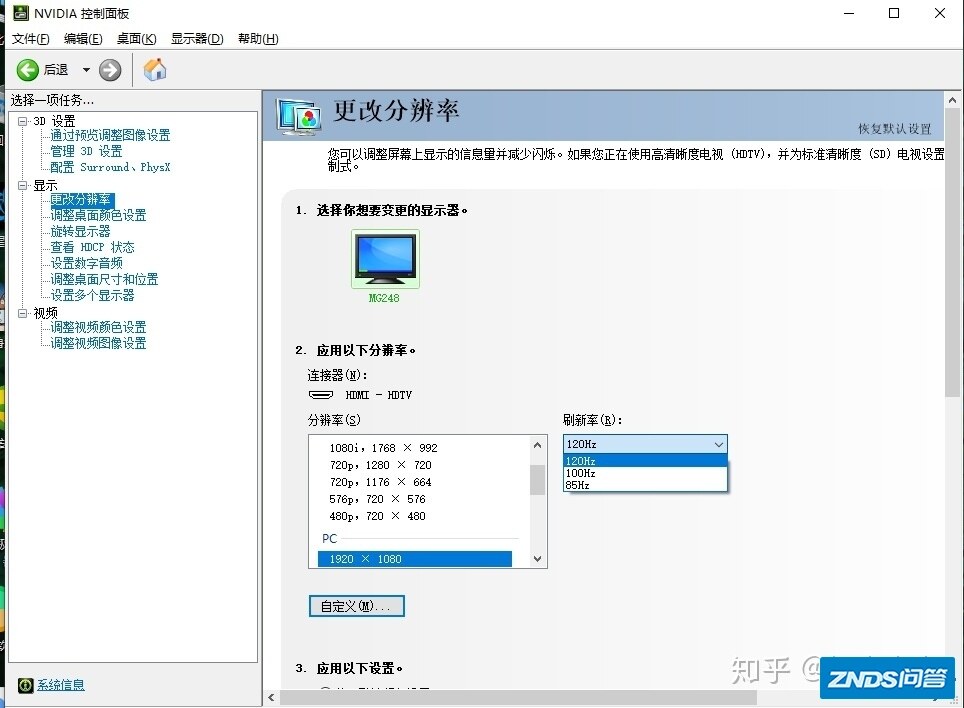Open the Back history dropdown arrow
964x708 pixels.
click(86, 70)
